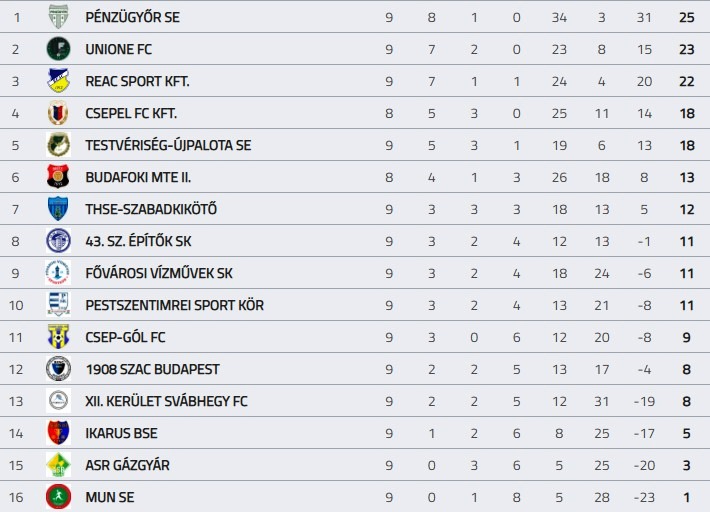
Task: Click the Pénzügyőr SE team crest
Action: 58,17
